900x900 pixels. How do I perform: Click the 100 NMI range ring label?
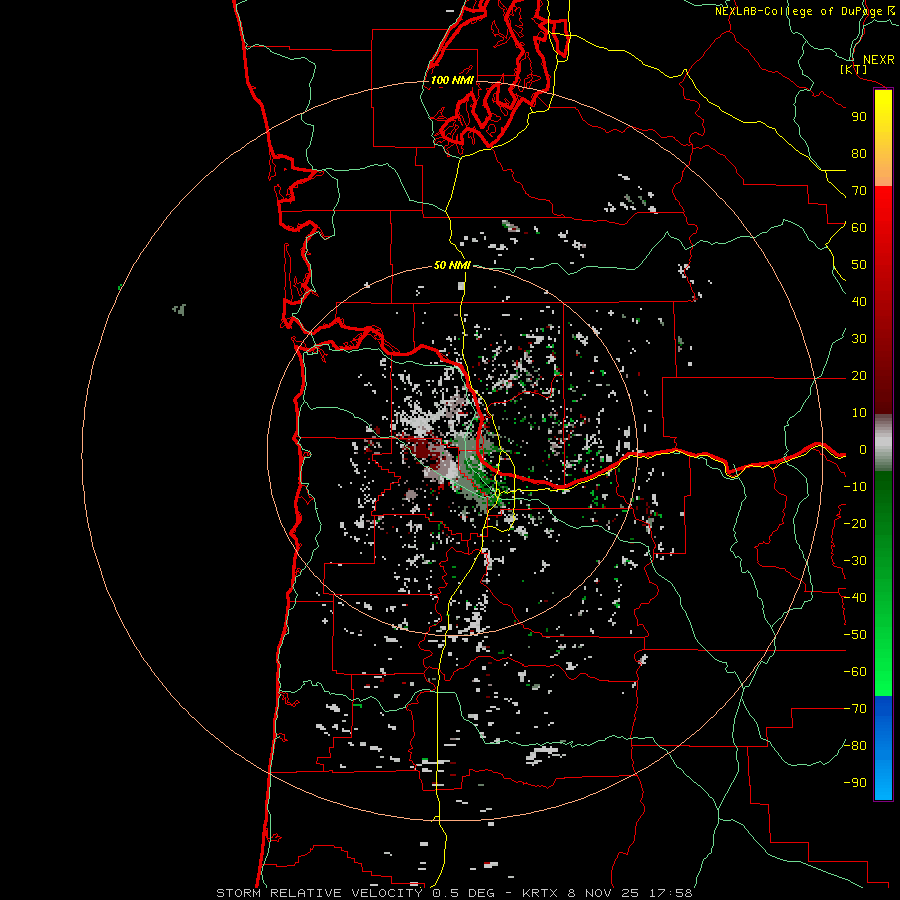(x=452, y=80)
